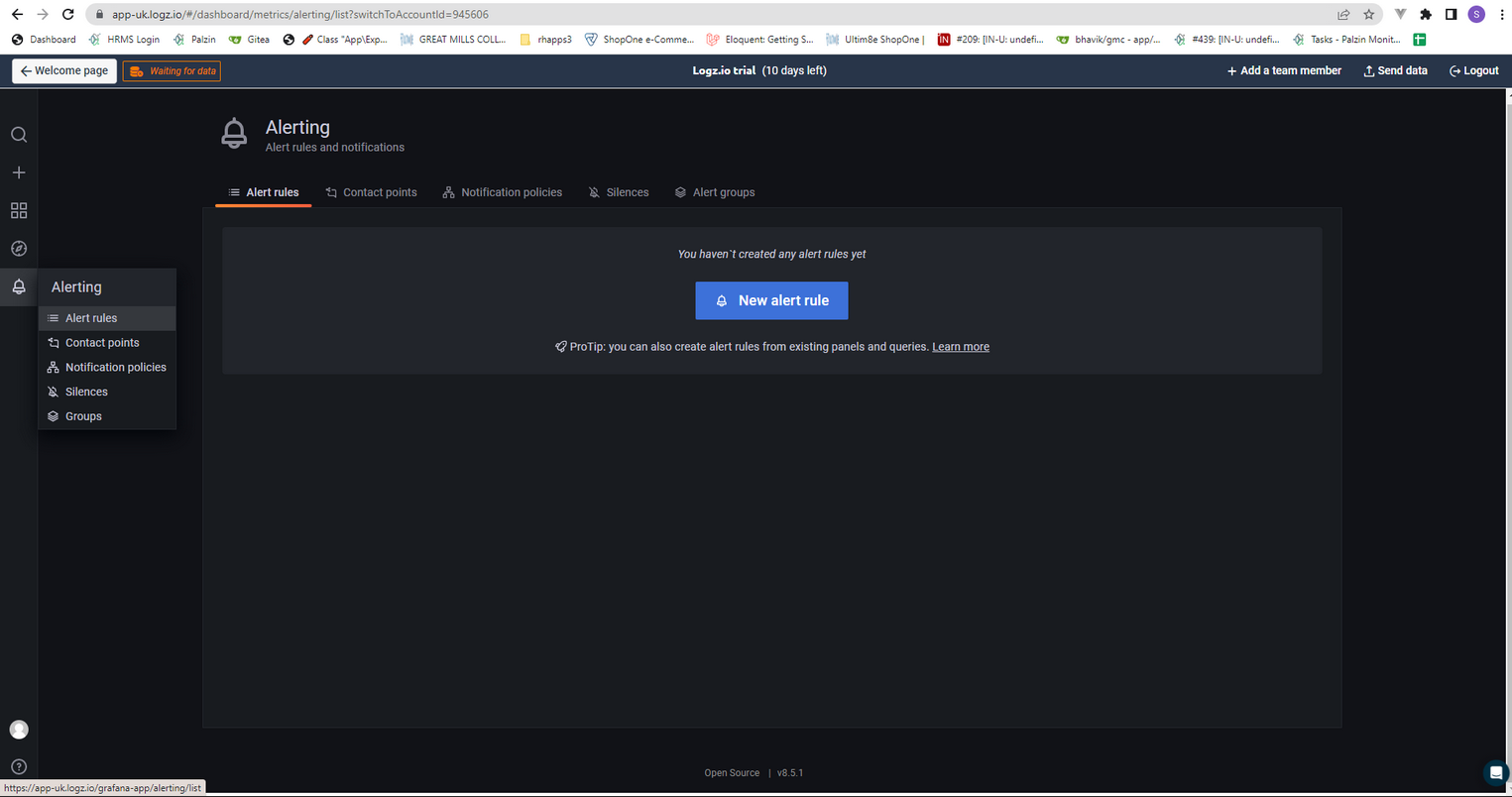This screenshot has width=1512, height=797.
Task: Open the chat support bubble icon
Action: (x=1495, y=772)
